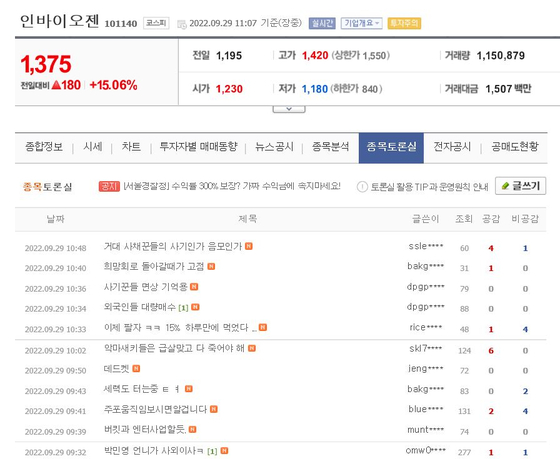The image size is (560, 459).
Task: Click new icon beside 주포움직임보시면알겁니다
Action: coord(214,409)
